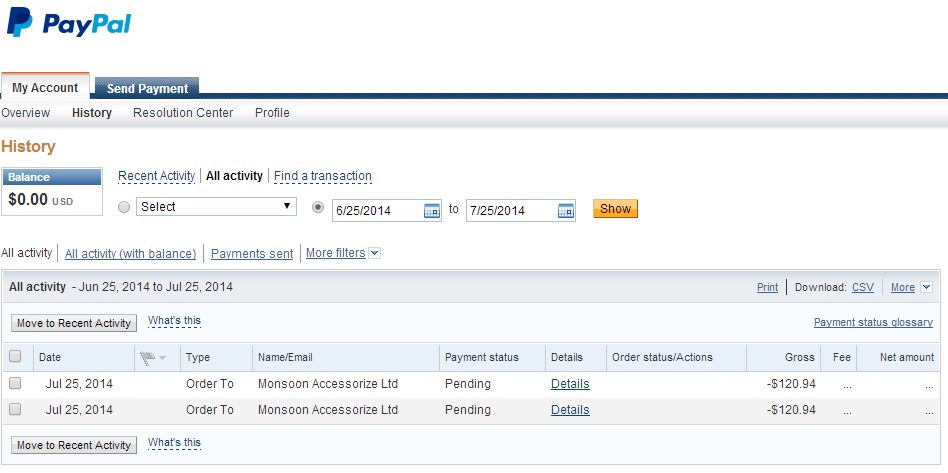Click the Gross column header
This screenshot has width=948, height=473.
click(x=800, y=357)
